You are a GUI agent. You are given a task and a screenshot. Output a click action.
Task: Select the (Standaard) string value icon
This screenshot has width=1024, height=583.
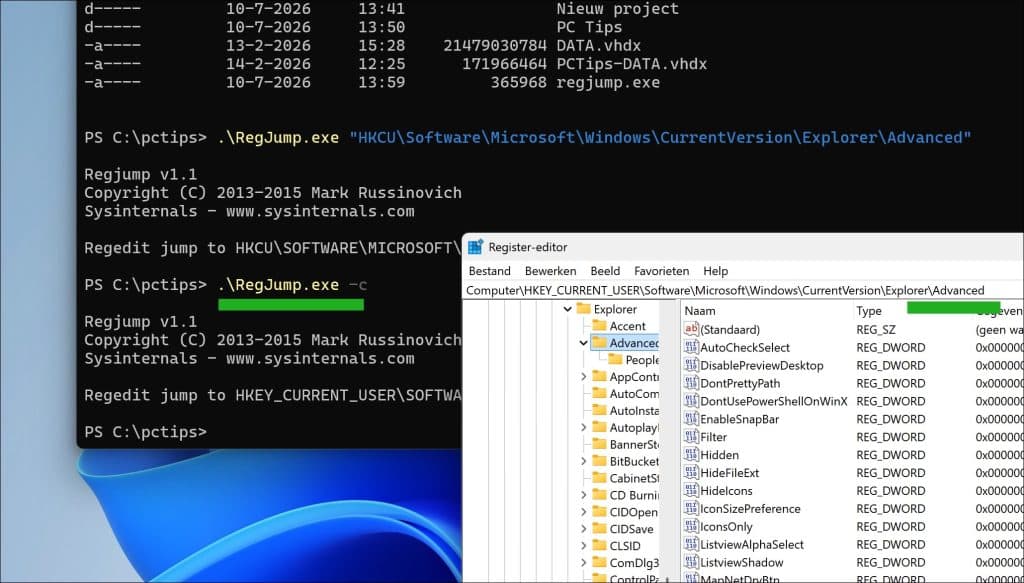pos(690,330)
